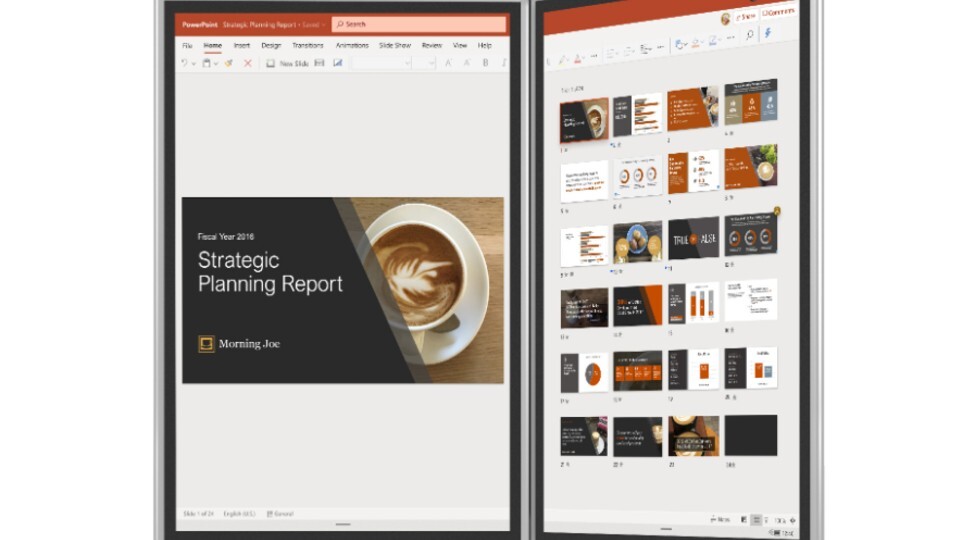
Task: Switch to the Help tab
Action: (x=484, y=45)
